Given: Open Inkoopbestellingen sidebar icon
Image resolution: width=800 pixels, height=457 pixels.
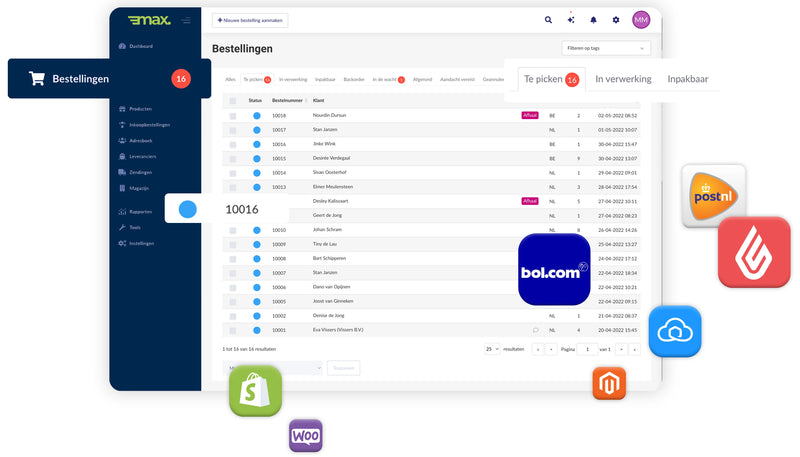Looking at the screenshot, I should click(122, 124).
